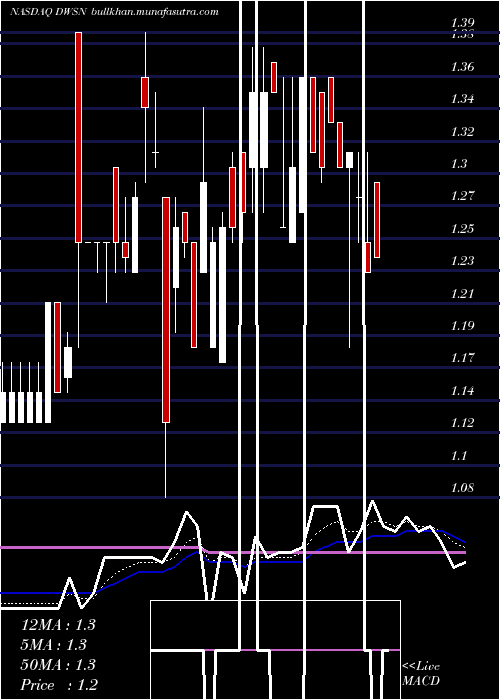Select the 1.21 price axis label

coord(462,293)
